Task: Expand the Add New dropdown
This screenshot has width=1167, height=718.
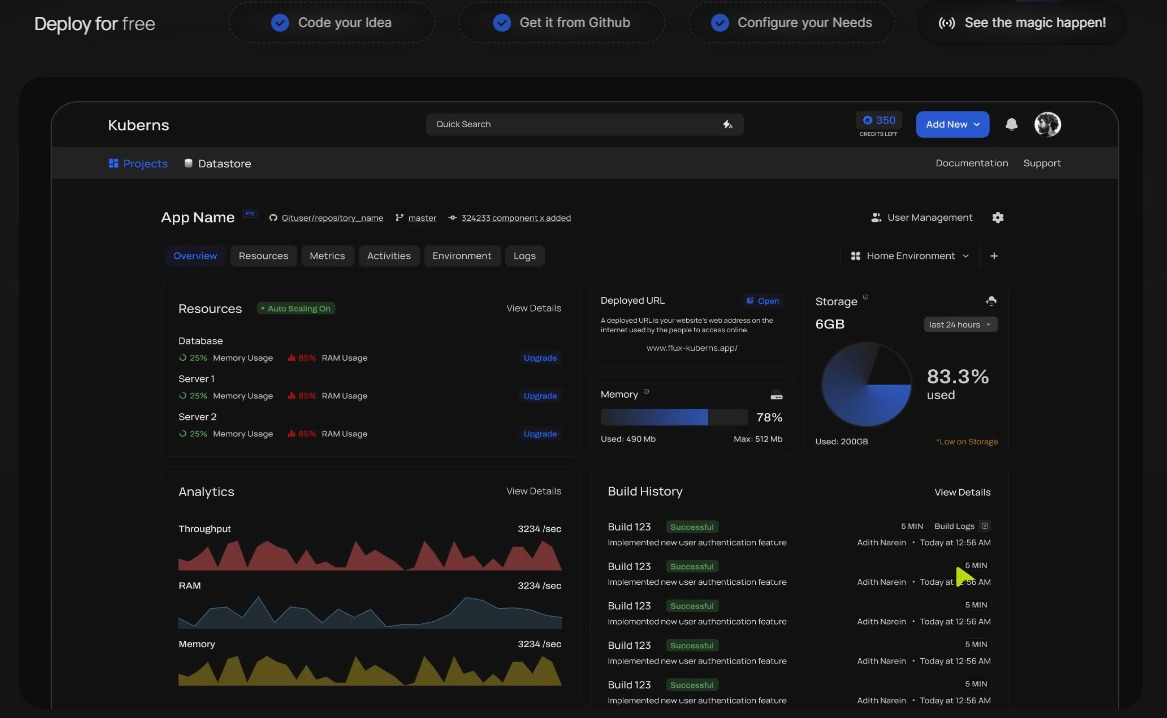Action: 953,124
